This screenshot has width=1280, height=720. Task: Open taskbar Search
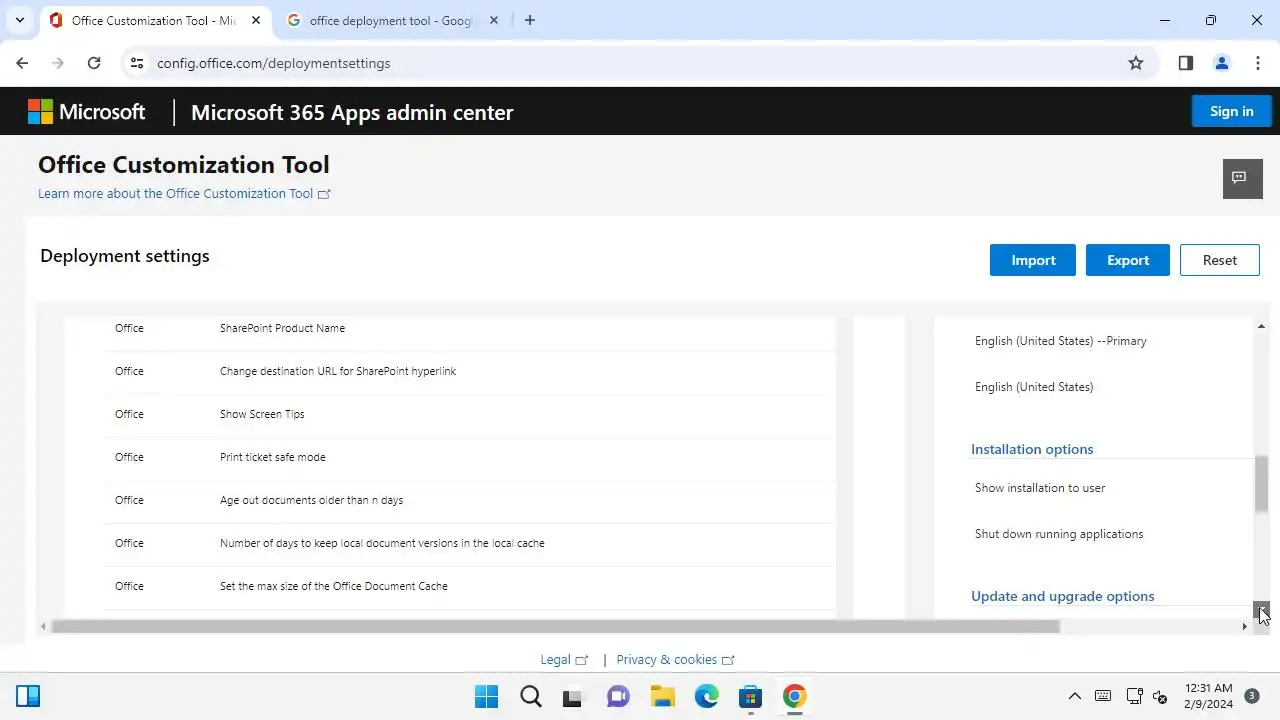(x=530, y=696)
